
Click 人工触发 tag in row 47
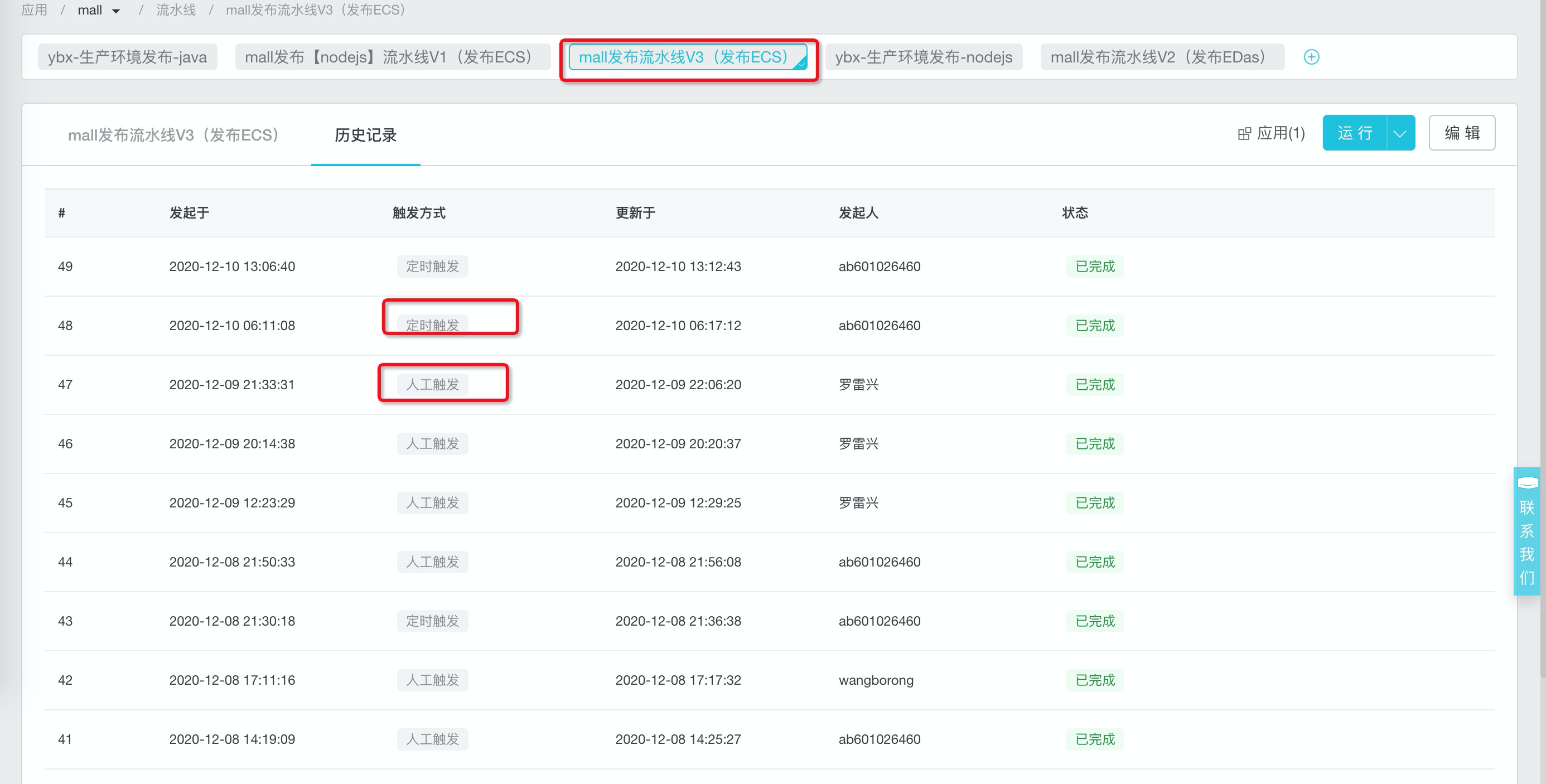coord(432,385)
